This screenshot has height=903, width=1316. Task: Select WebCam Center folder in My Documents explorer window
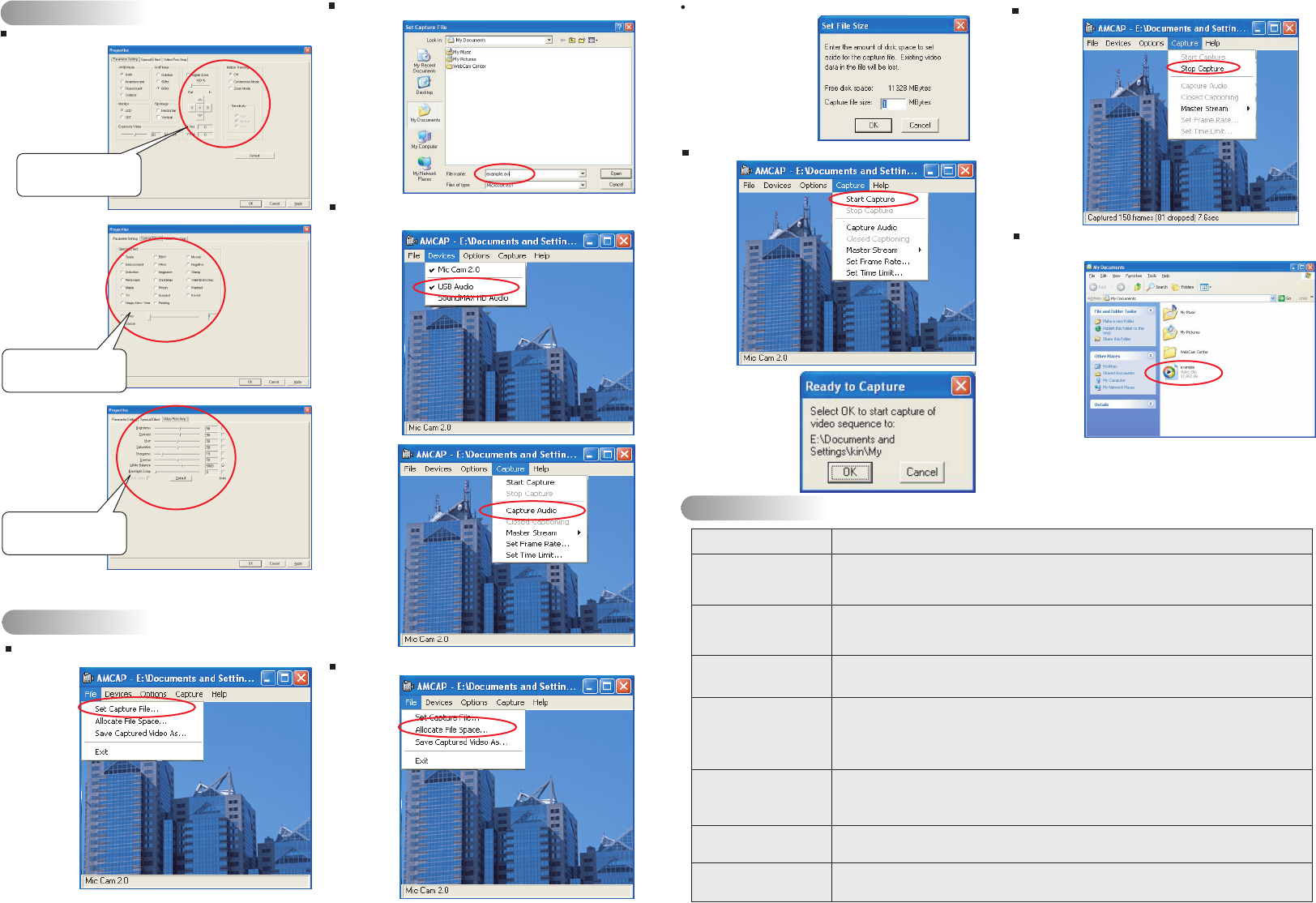[1186, 352]
